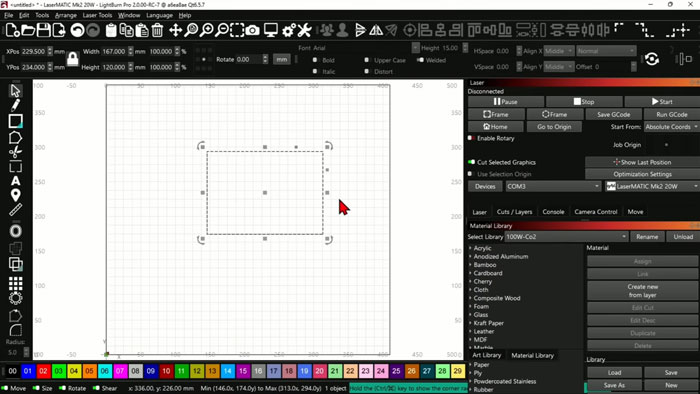
Task: Click the Home button
Action: (x=496, y=127)
